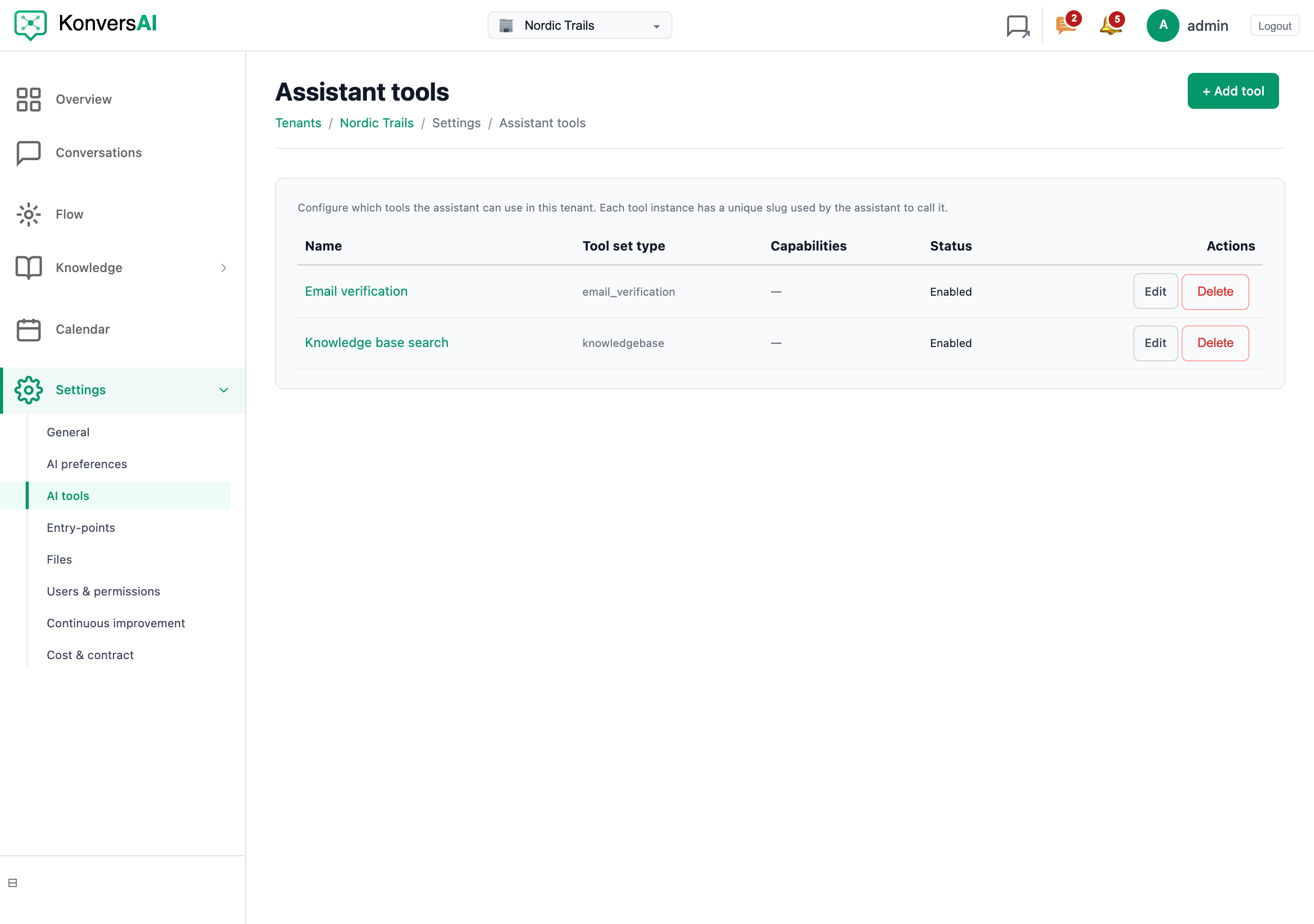Delete the Knowledge base search tool
The image size is (1314, 924).
(x=1215, y=343)
